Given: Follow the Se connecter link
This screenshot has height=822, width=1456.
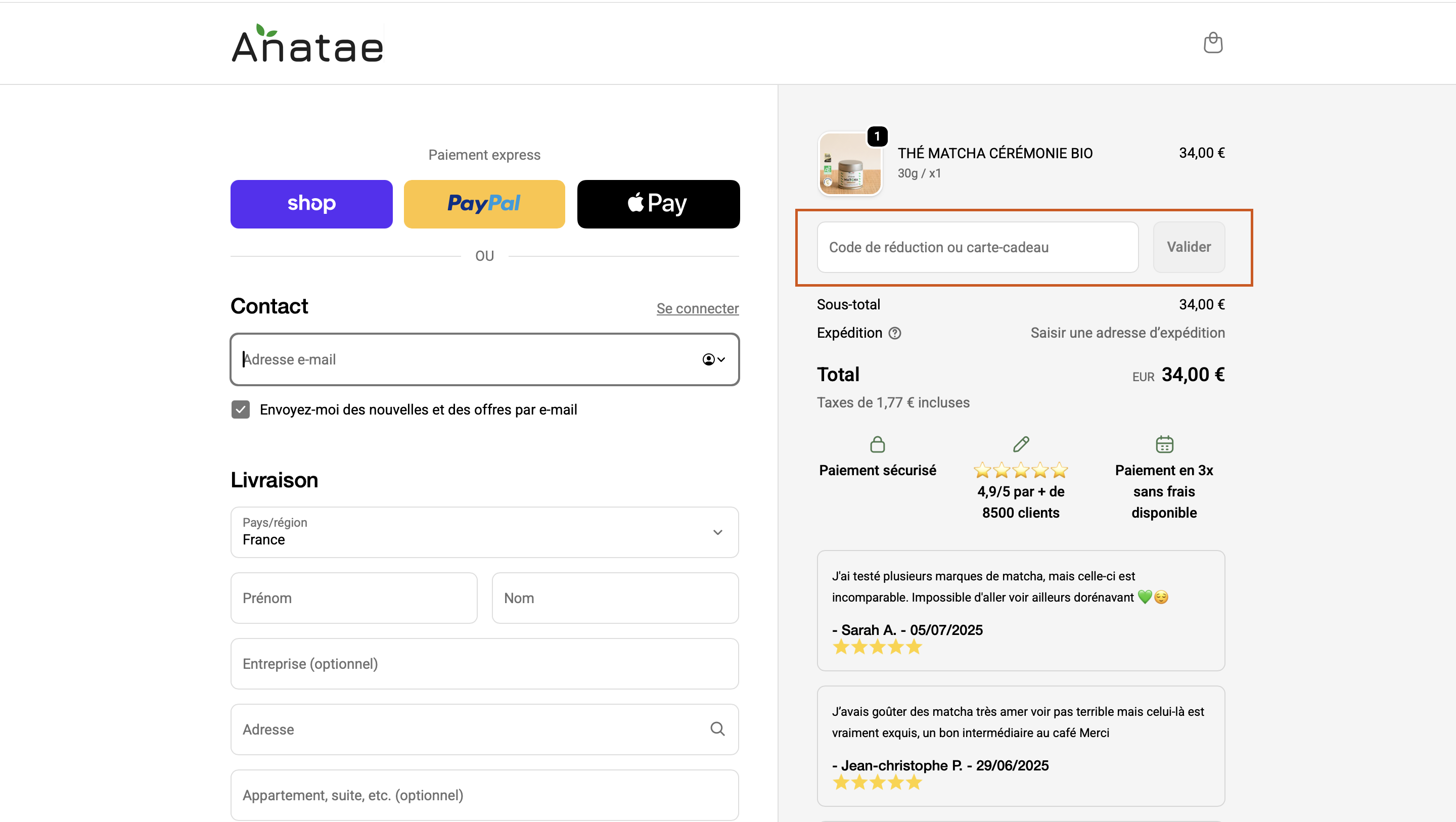Looking at the screenshot, I should point(698,308).
